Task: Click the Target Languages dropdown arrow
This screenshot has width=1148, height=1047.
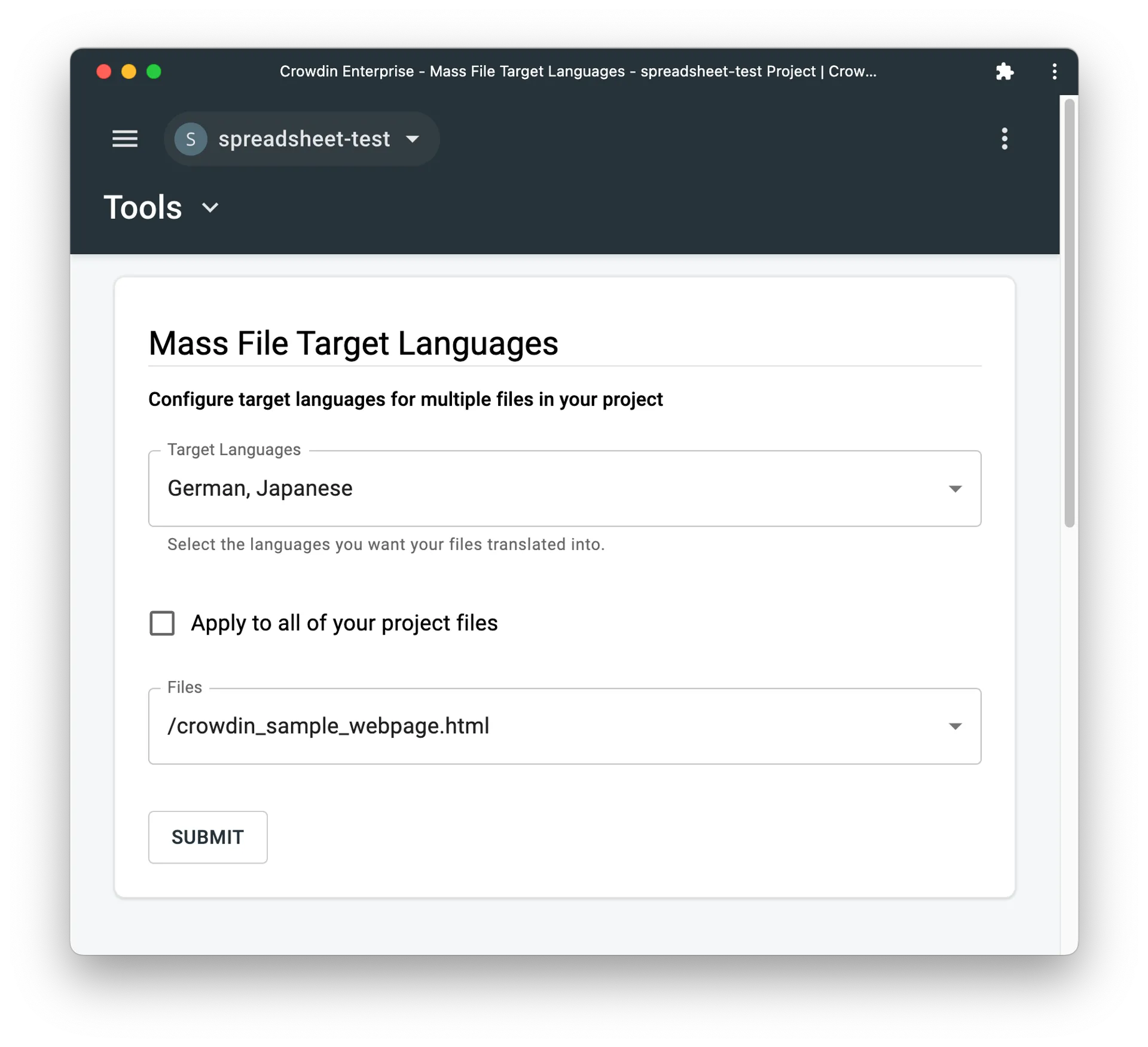Action: tap(955, 489)
